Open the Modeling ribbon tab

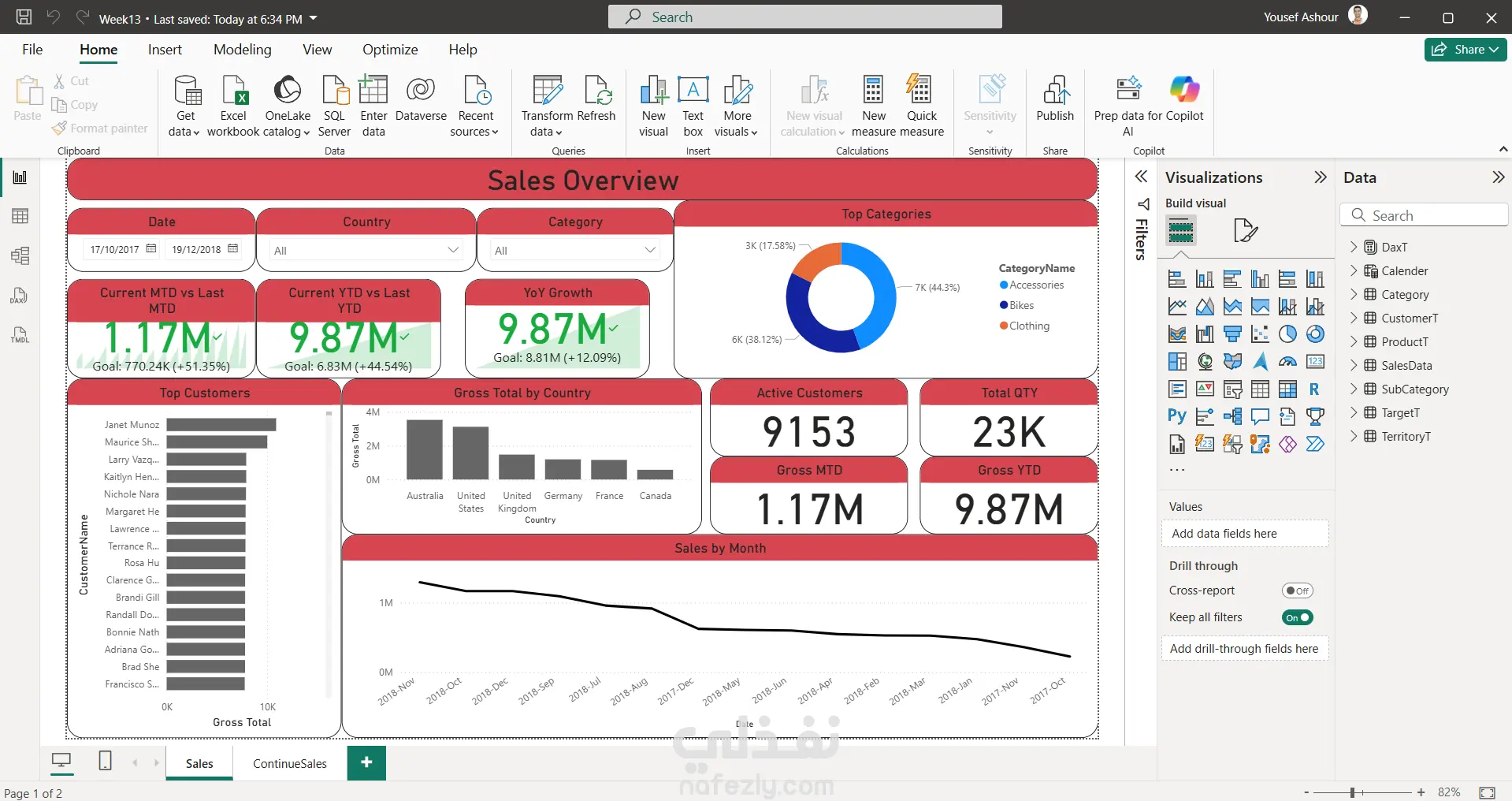(x=242, y=50)
